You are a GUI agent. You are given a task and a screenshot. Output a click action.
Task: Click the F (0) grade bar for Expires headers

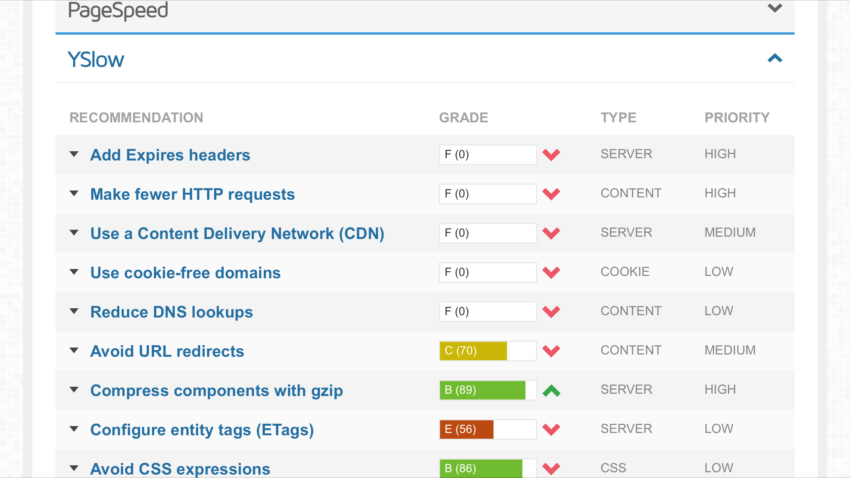pyautogui.click(x=487, y=154)
